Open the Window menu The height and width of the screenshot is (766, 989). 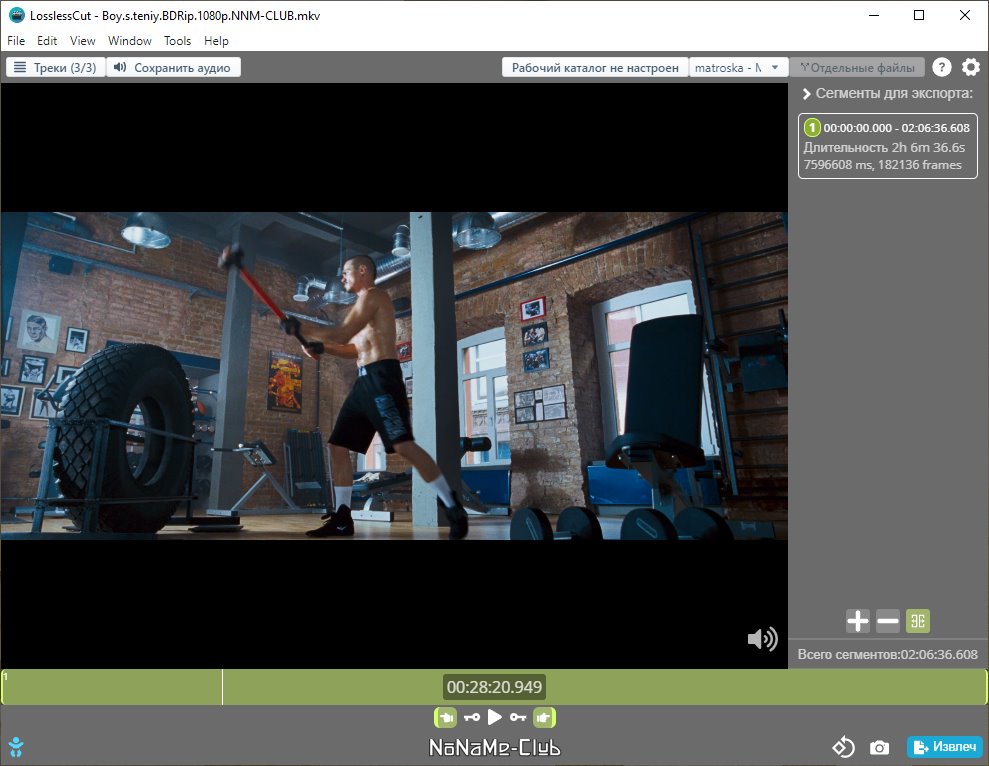pyautogui.click(x=130, y=41)
